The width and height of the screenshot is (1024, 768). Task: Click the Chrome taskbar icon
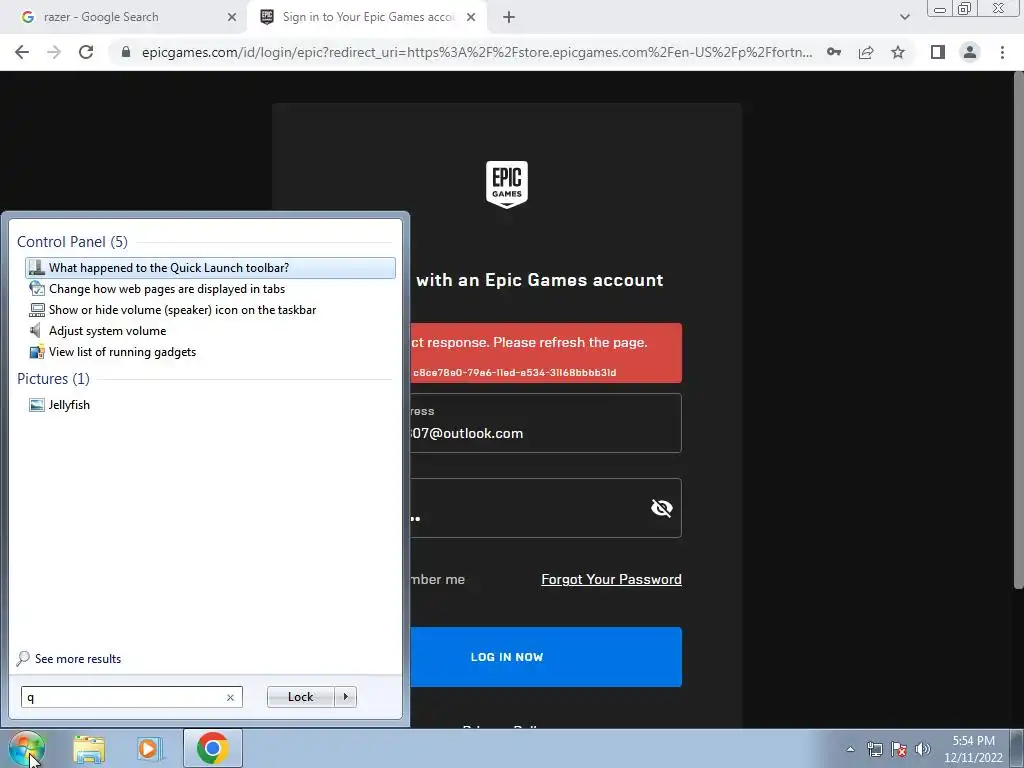(x=213, y=748)
